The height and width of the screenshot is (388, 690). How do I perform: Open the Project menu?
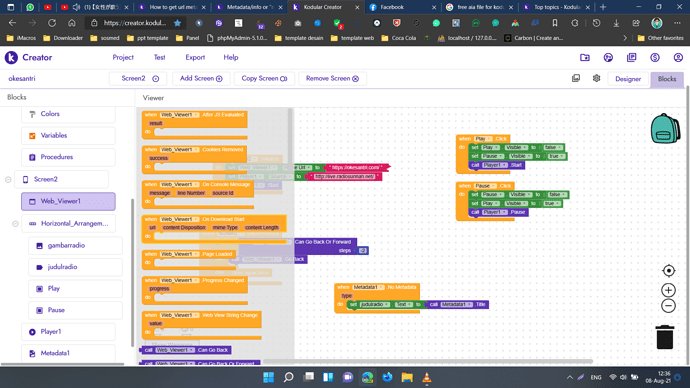pos(123,58)
